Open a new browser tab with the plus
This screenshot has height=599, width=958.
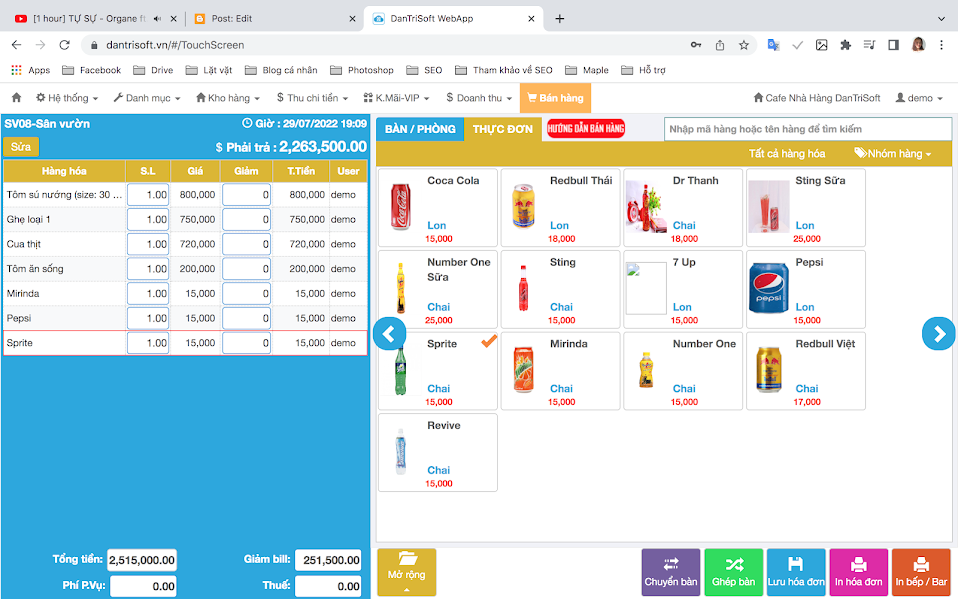tap(559, 18)
